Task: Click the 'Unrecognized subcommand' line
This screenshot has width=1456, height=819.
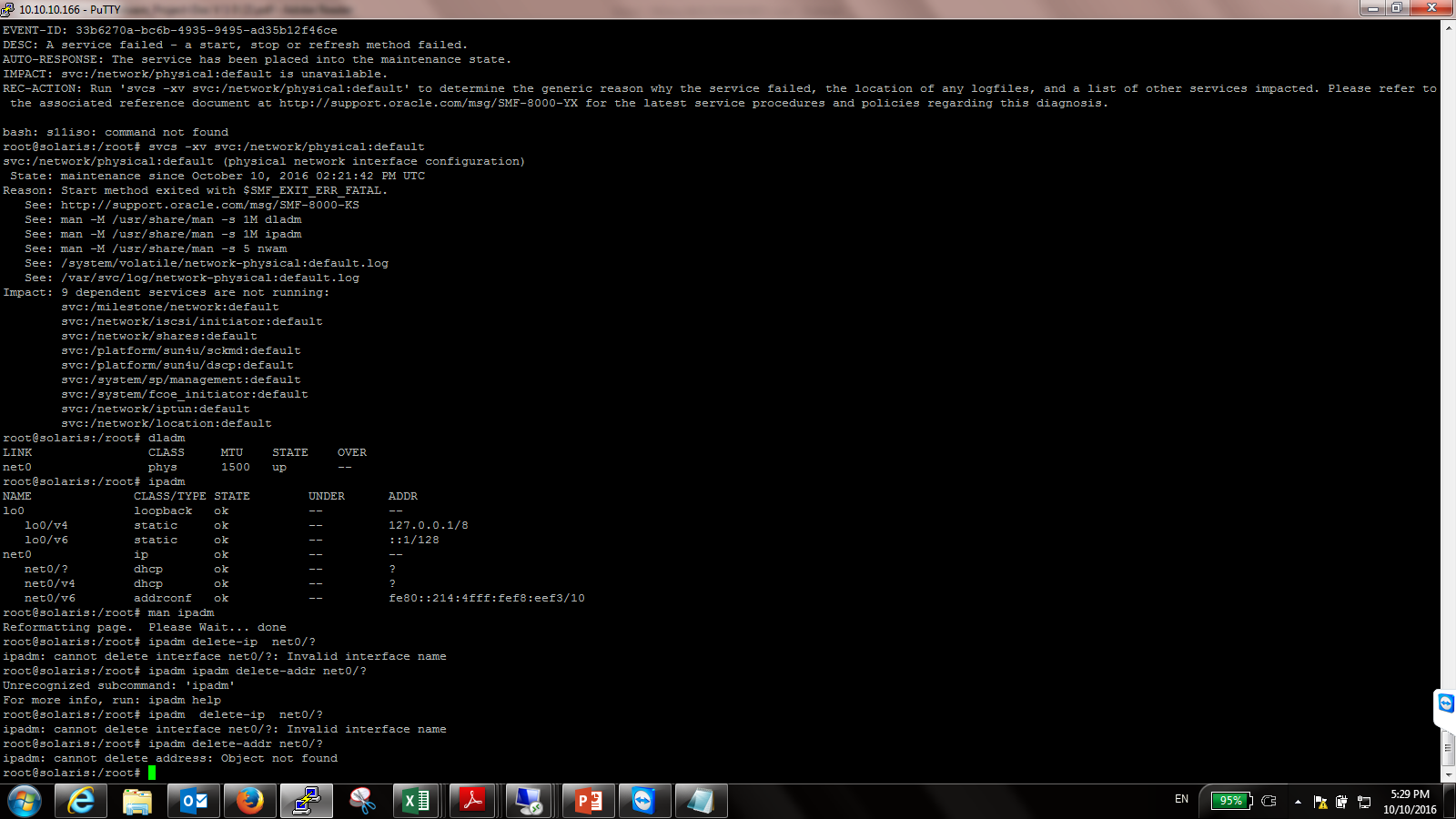Action: click(x=119, y=685)
